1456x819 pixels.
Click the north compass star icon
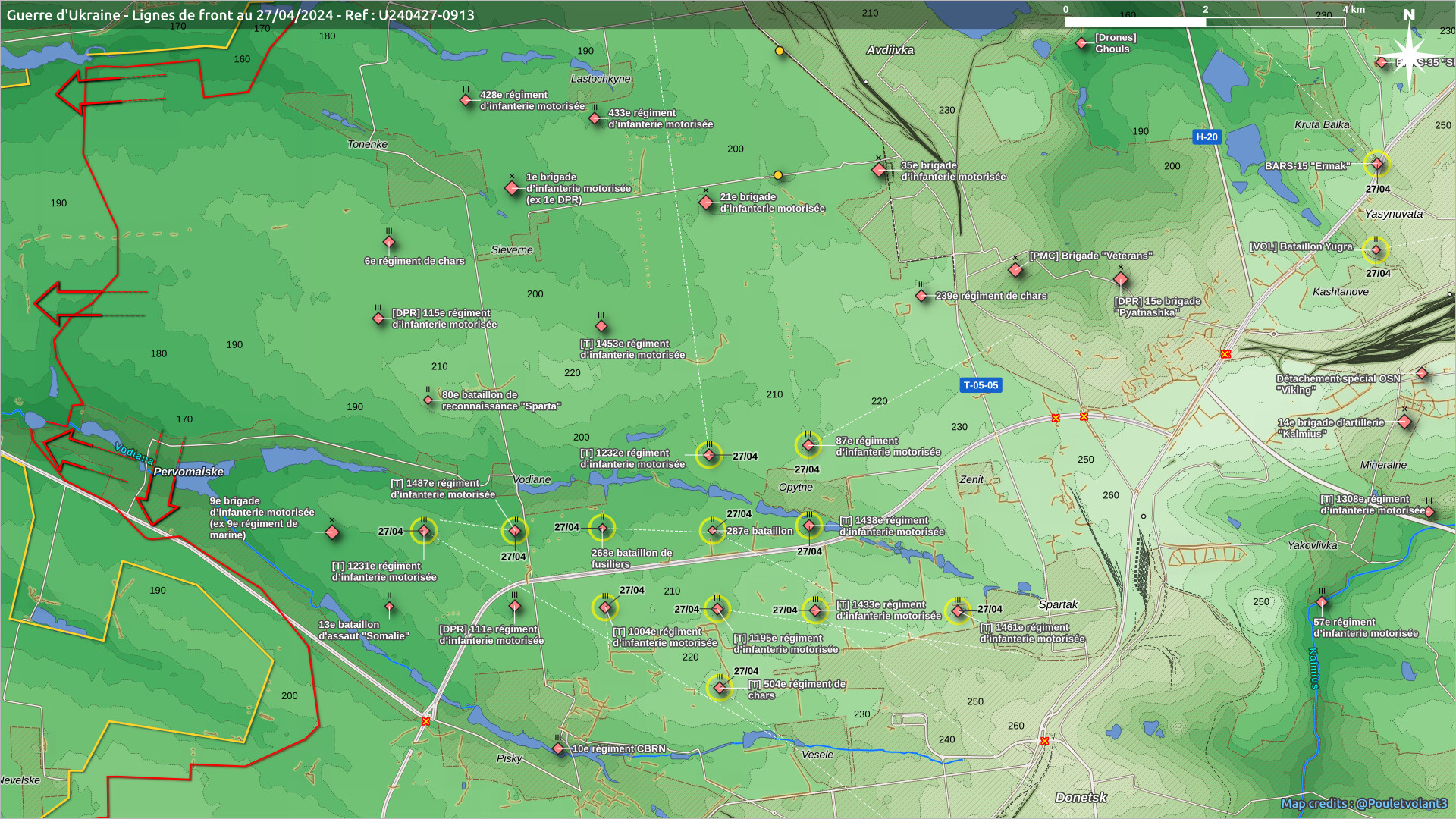point(1409,55)
